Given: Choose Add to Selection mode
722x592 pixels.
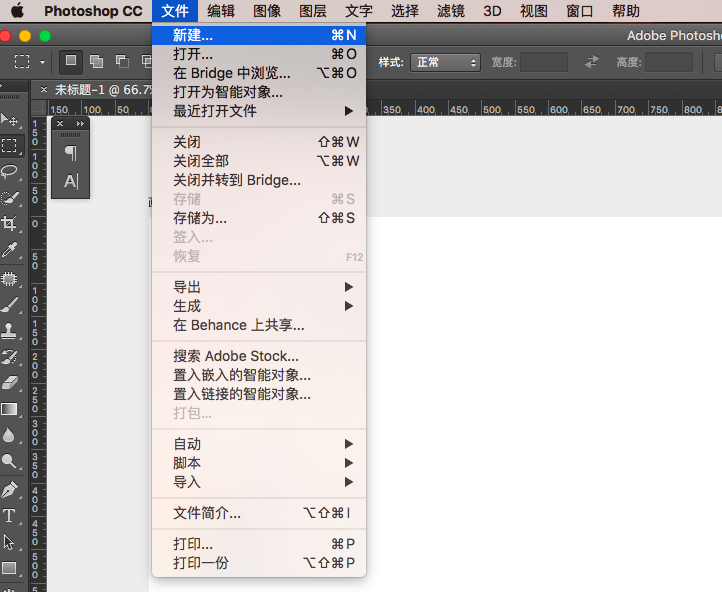Looking at the screenshot, I should (96, 62).
